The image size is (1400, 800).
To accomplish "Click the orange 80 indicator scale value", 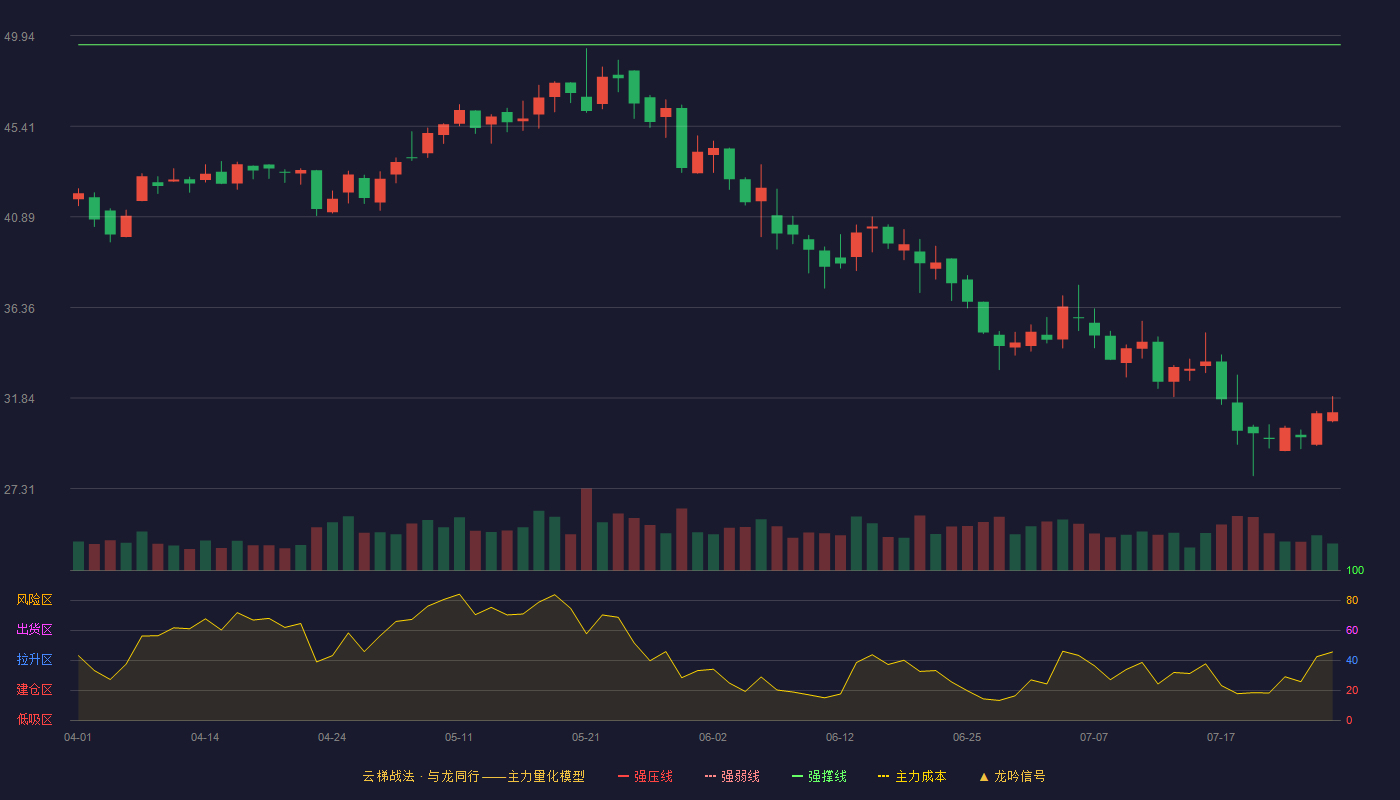I will click(x=1352, y=601).
